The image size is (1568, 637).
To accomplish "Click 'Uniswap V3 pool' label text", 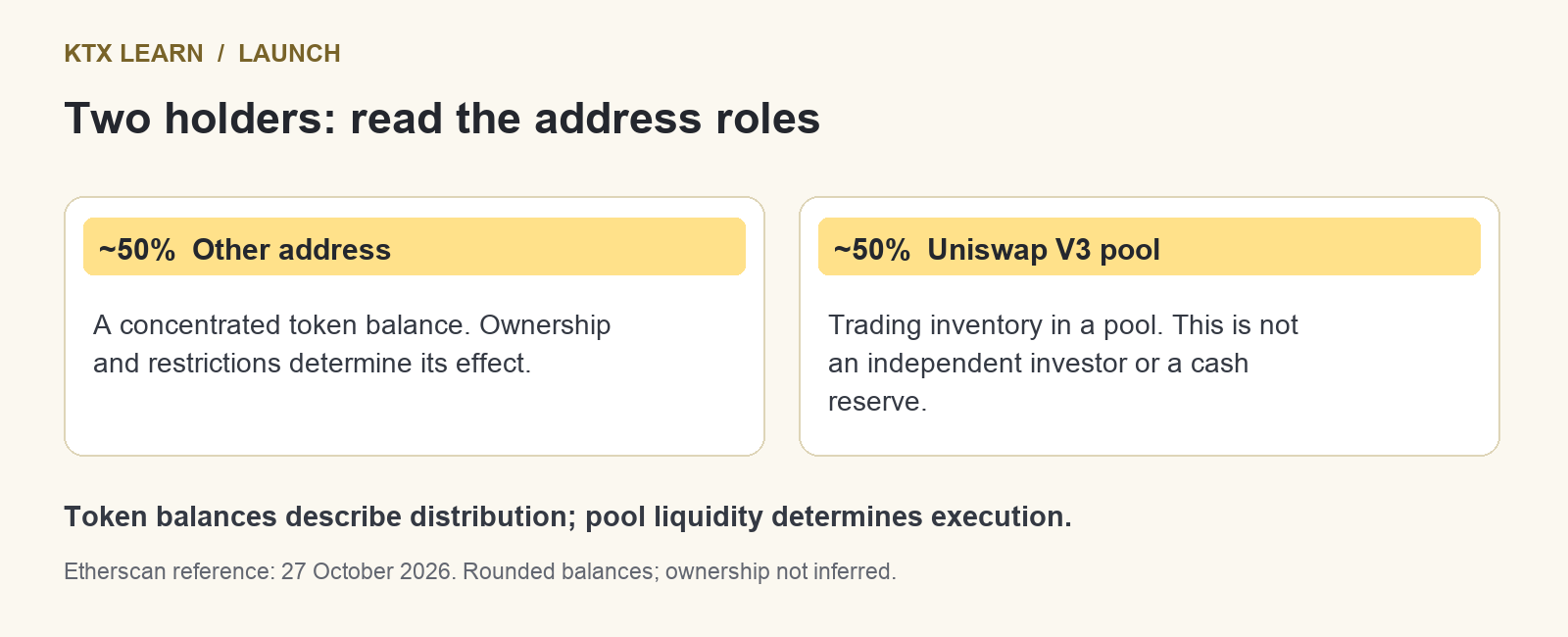I will 1044,250.
